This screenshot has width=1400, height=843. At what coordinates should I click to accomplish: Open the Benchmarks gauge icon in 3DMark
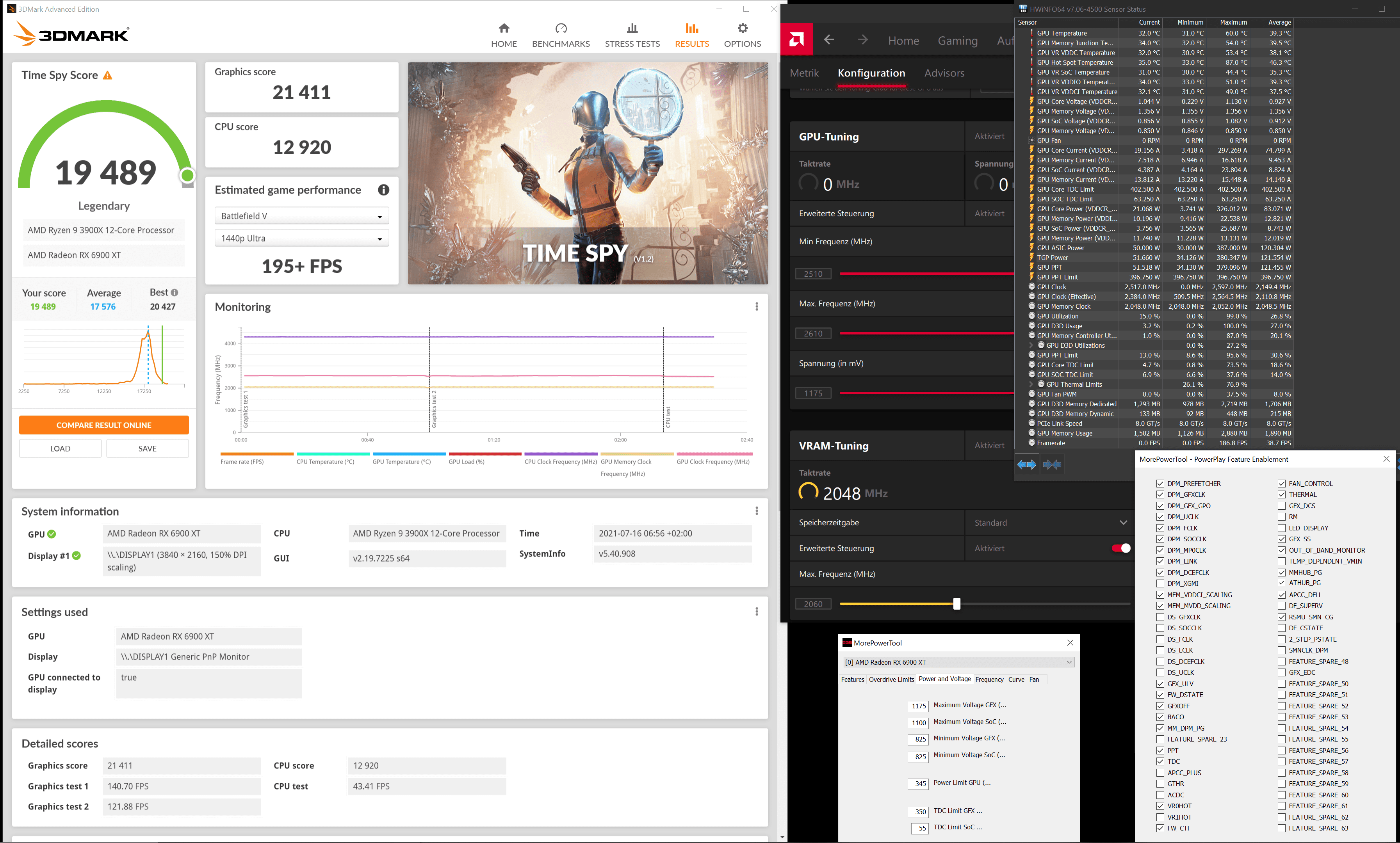(561, 28)
